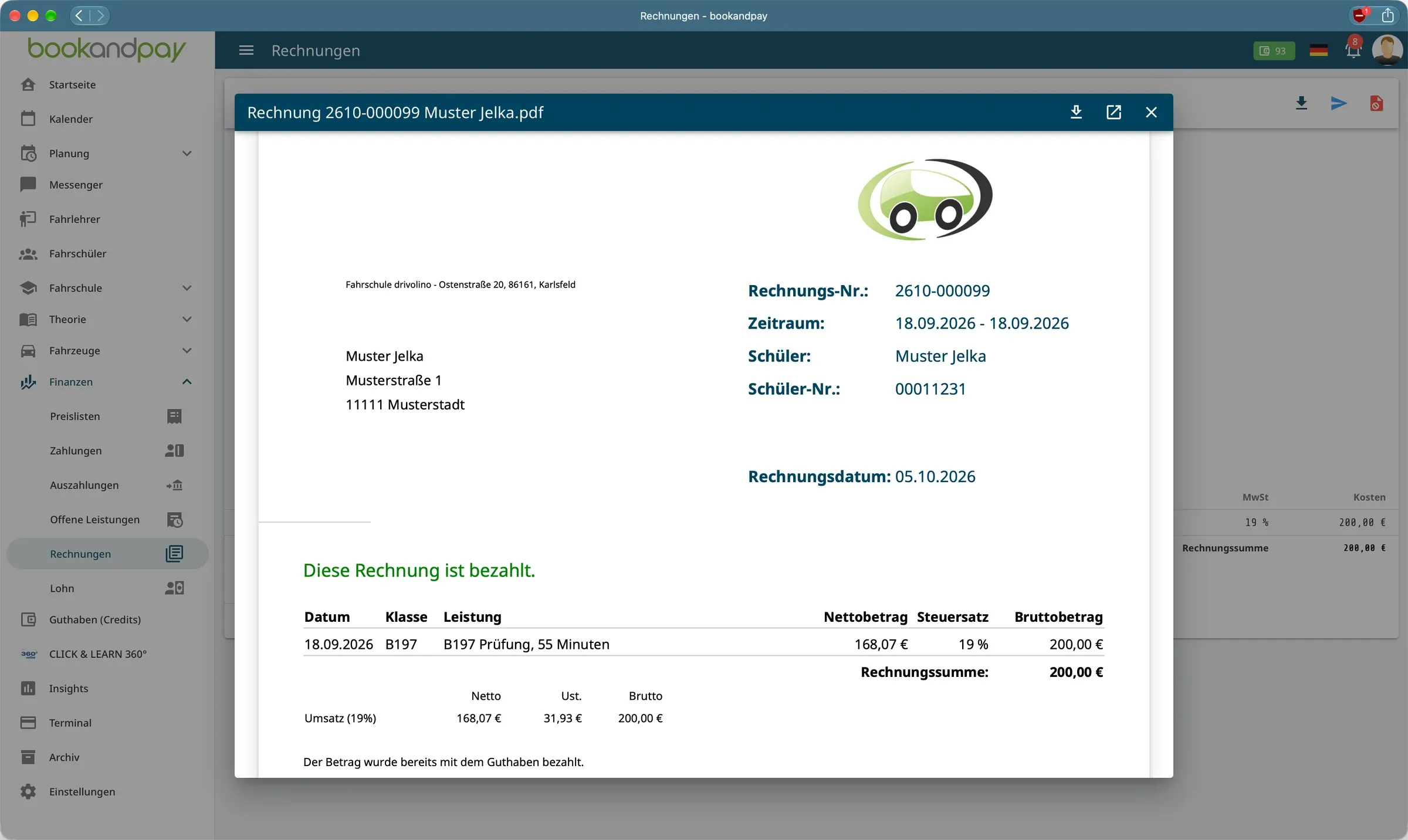
Task: Click invoice number 2610-000099
Action: tap(942, 291)
